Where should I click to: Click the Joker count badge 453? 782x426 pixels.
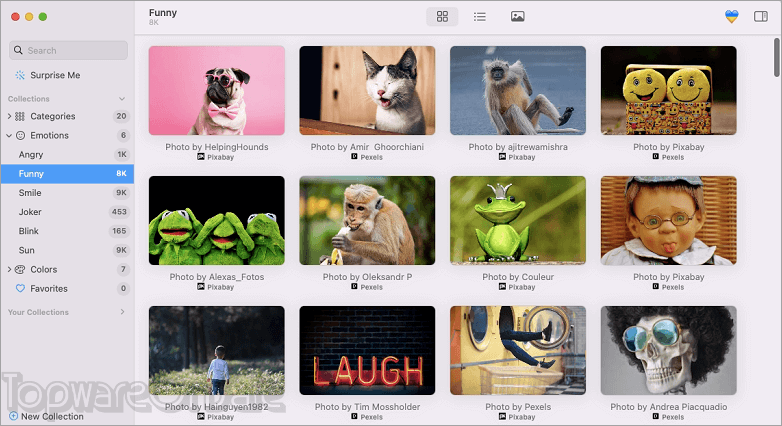pyautogui.click(x=119, y=212)
